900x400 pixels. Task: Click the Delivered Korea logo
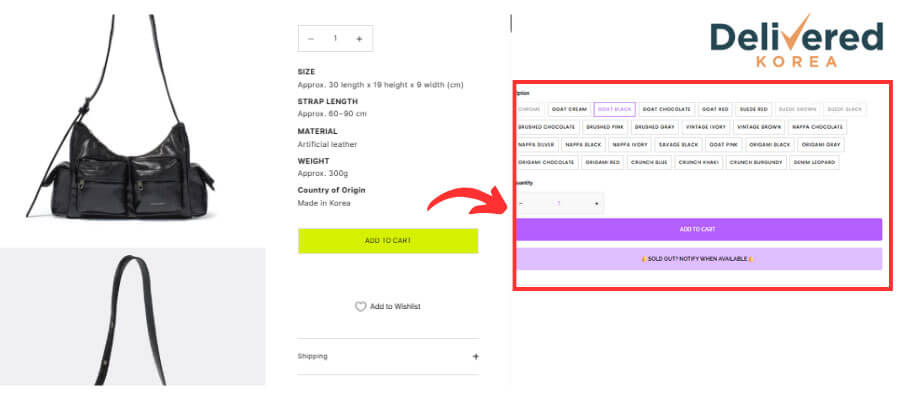(796, 41)
